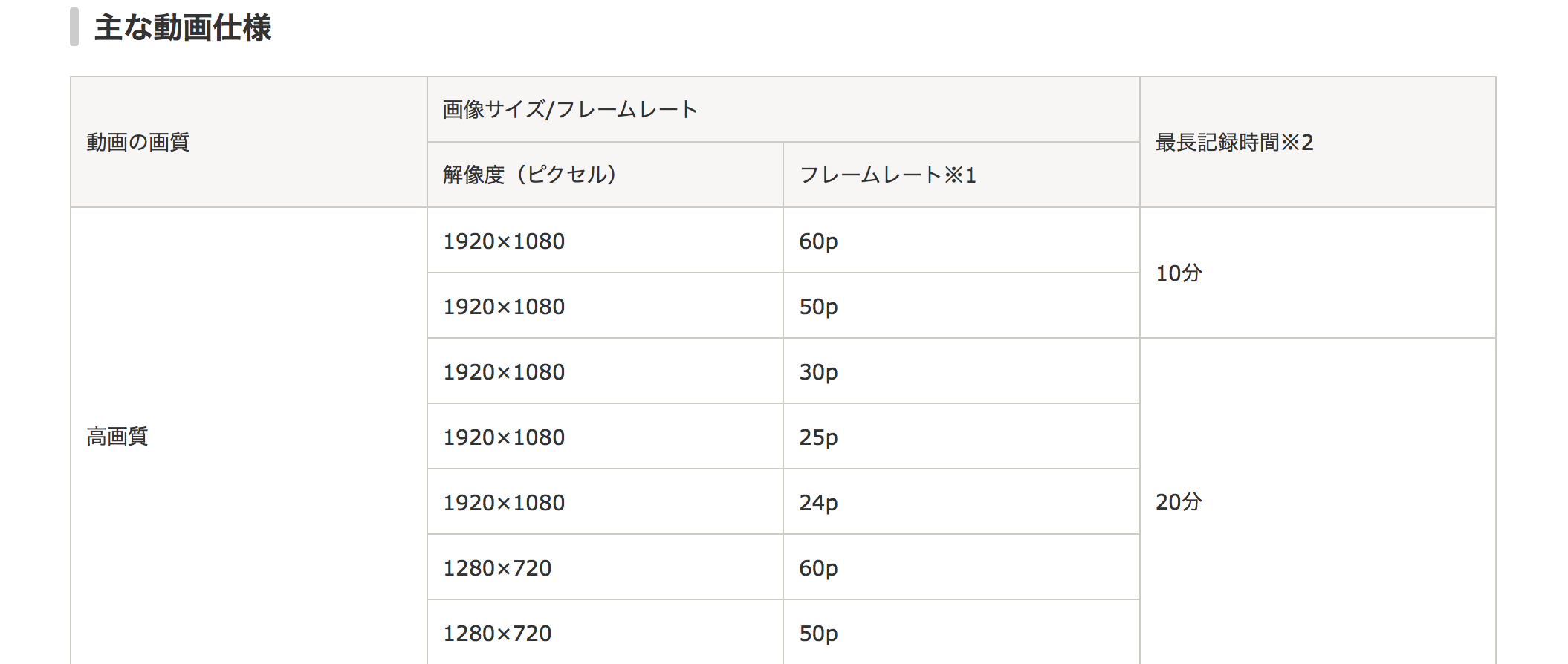Click the 解像度（ピクセル） column header
Screen dimensions: 1568x664
(x=605, y=175)
